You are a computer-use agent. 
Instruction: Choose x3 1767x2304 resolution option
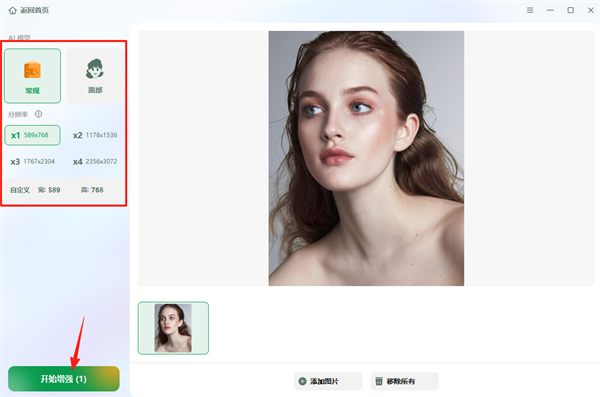33,162
